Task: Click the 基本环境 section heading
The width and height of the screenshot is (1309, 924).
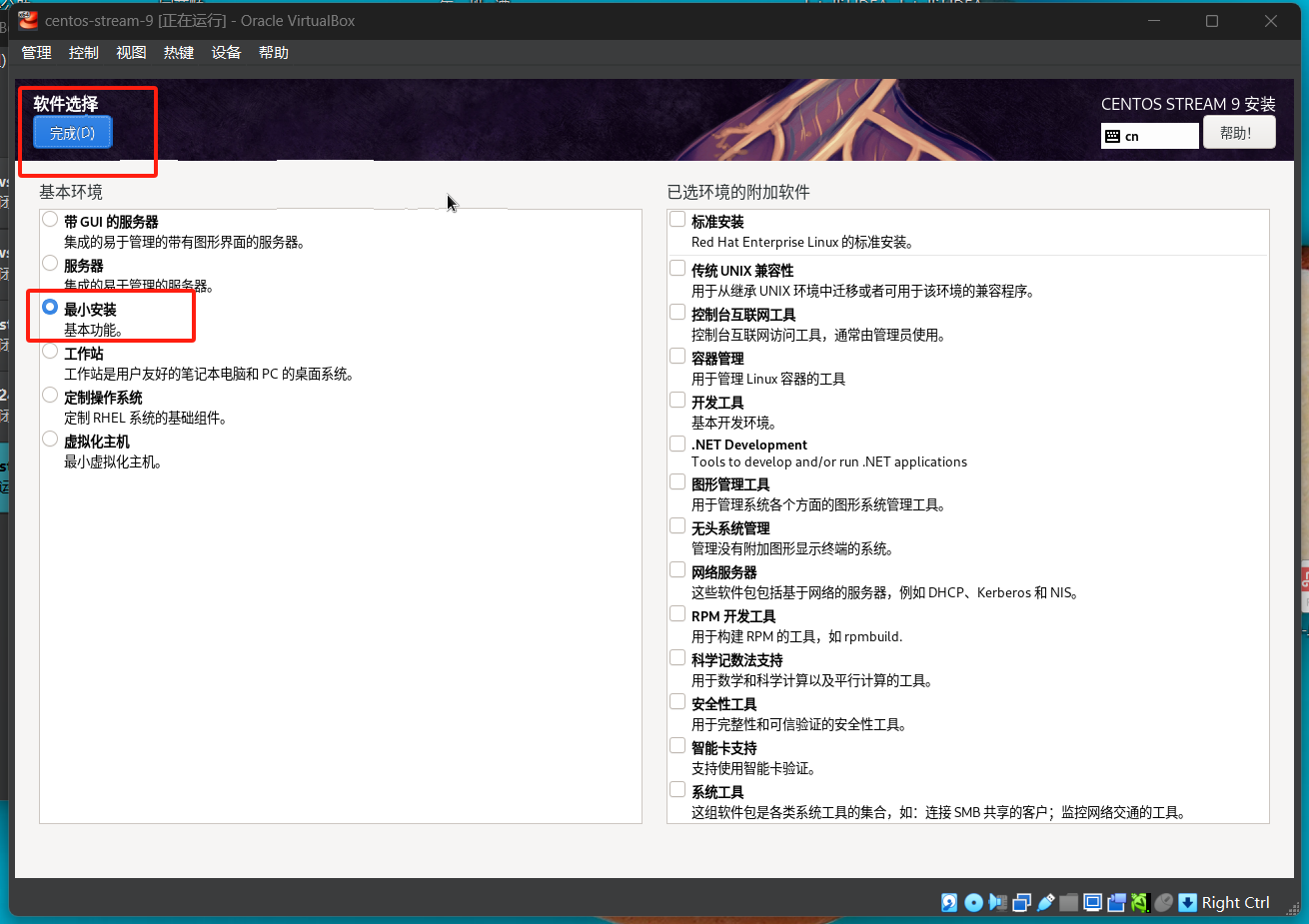Action: click(x=71, y=192)
